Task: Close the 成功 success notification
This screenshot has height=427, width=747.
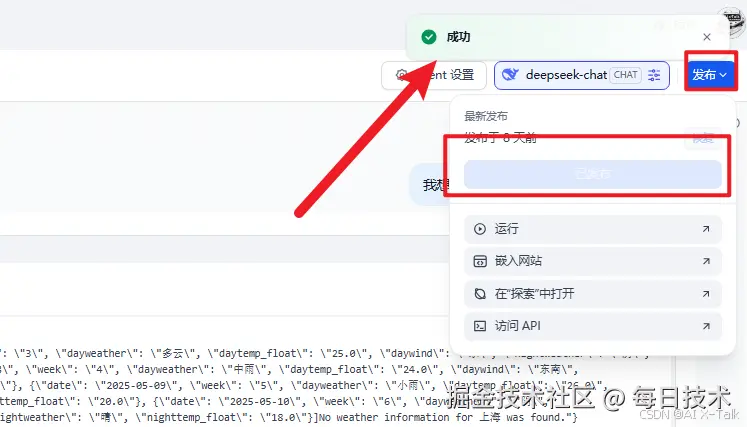Action: point(707,37)
